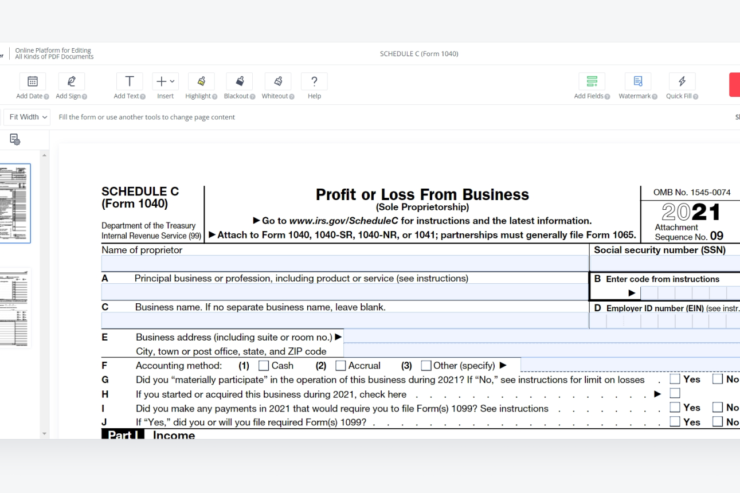Open the second page thumbnail
The height and width of the screenshot is (493, 740).
coord(15,308)
